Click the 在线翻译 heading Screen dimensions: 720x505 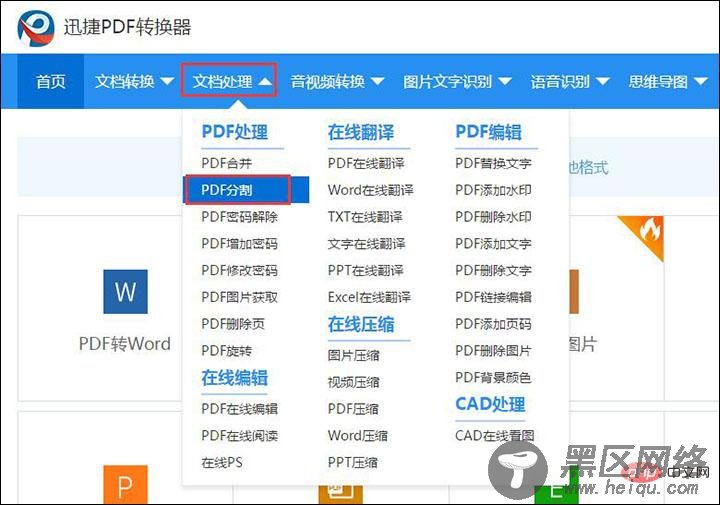pyautogui.click(x=361, y=132)
